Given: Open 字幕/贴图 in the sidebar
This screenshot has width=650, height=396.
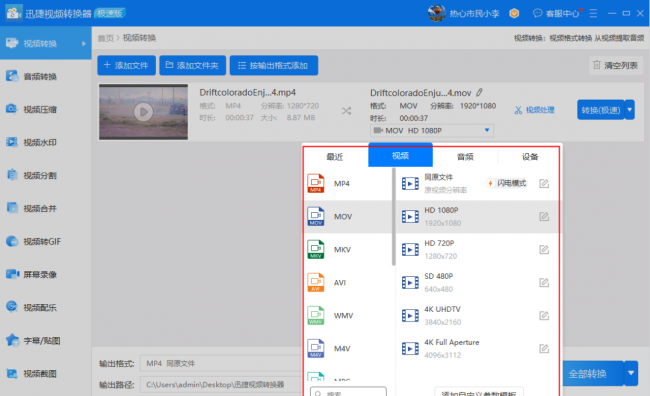Looking at the screenshot, I should coord(45,340).
